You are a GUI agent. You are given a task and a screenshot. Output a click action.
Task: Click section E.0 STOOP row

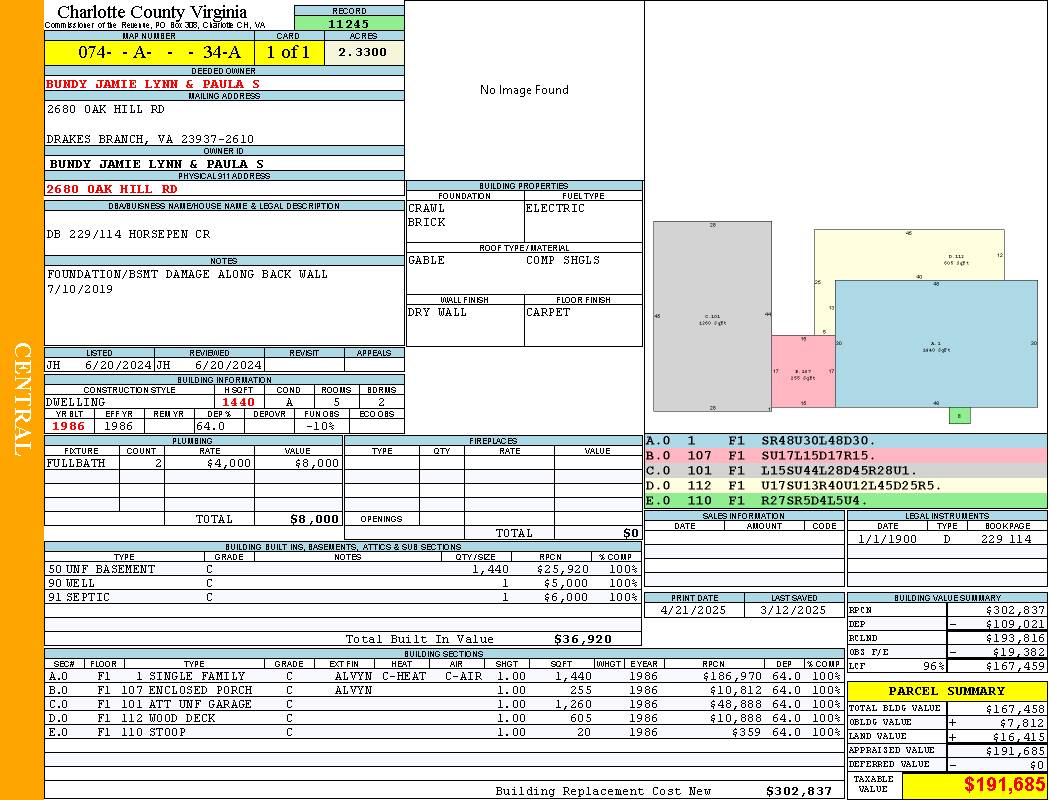click(445, 732)
